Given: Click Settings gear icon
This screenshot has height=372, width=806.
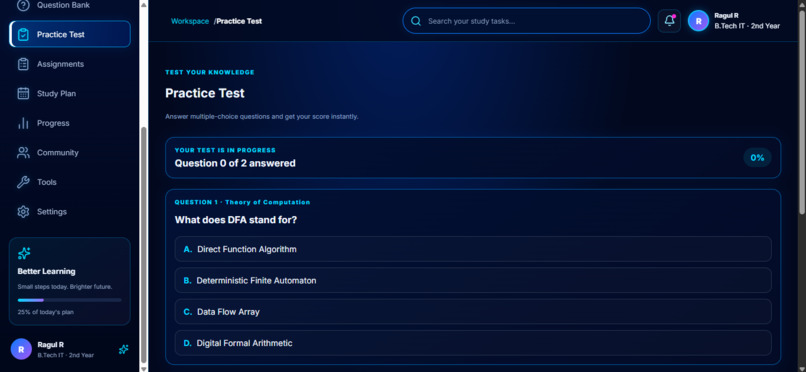Looking at the screenshot, I should [x=23, y=212].
